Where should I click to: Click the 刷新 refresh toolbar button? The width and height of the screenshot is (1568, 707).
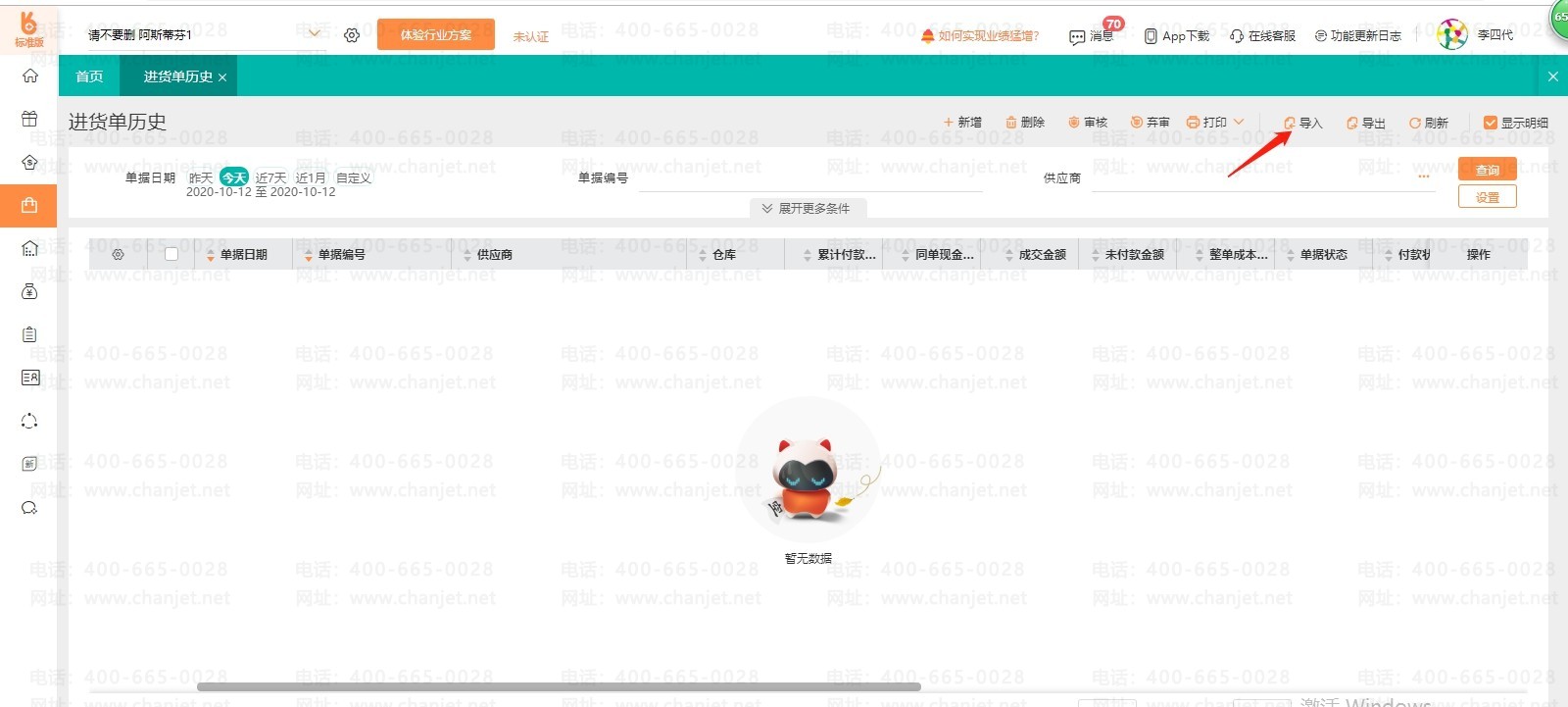click(1429, 123)
